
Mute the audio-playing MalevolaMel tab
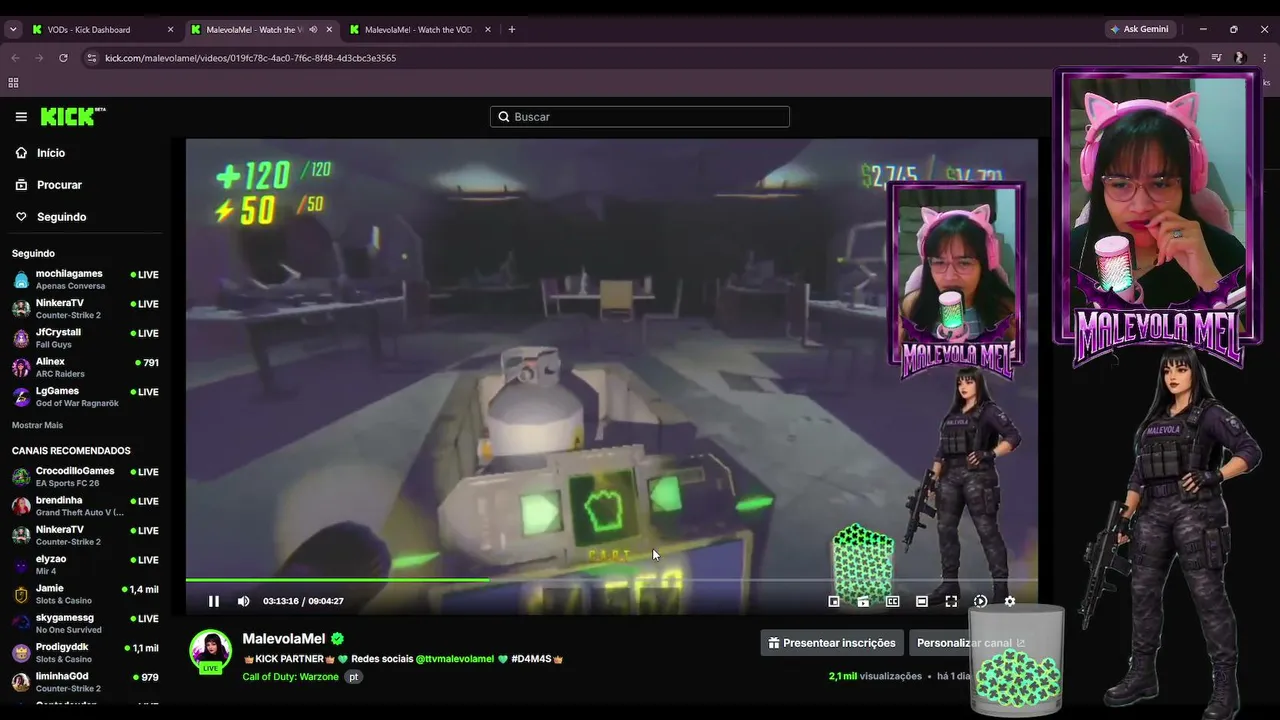point(313,30)
